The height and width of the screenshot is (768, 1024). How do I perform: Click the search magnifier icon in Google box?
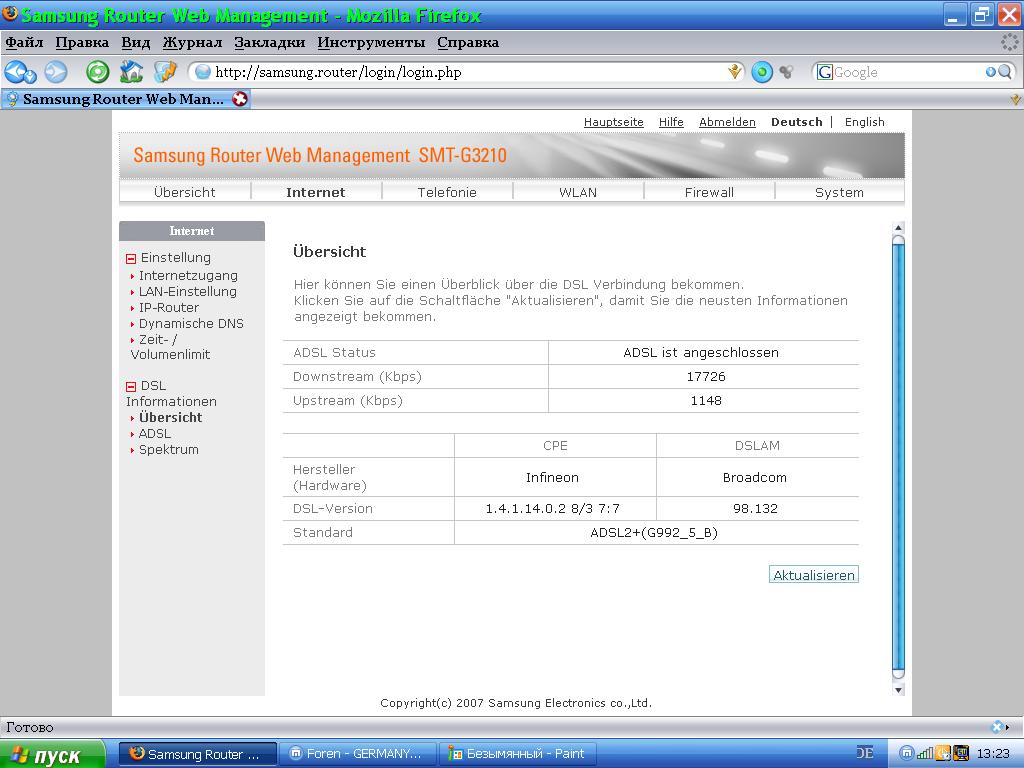coord(1004,72)
